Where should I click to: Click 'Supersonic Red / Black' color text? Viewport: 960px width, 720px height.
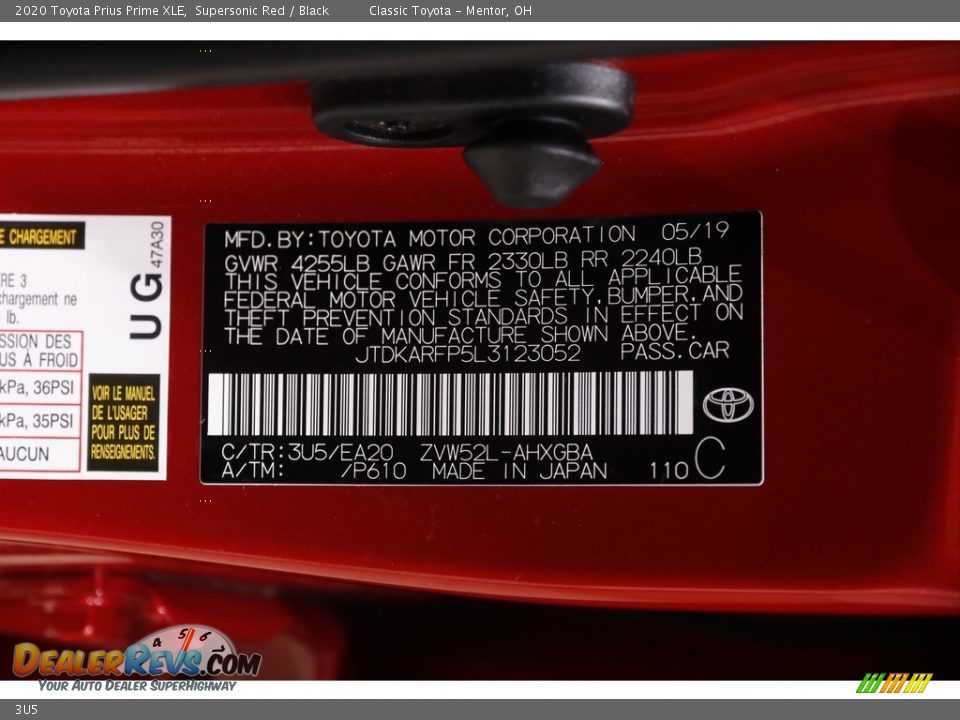click(262, 10)
